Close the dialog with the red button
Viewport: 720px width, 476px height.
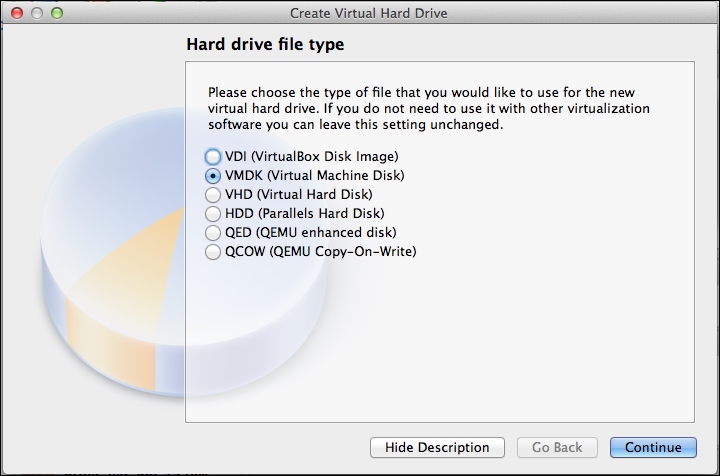(17, 13)
